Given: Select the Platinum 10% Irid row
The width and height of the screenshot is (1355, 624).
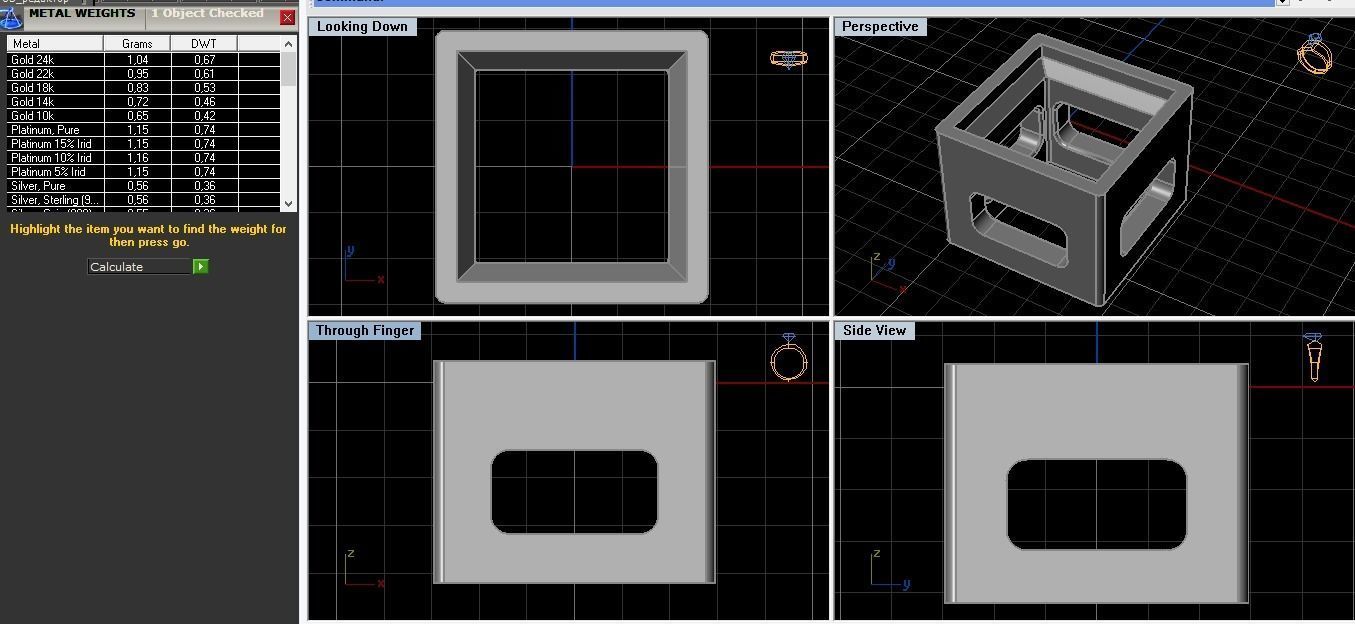Looking at the screenshot, I should (144, 158).
